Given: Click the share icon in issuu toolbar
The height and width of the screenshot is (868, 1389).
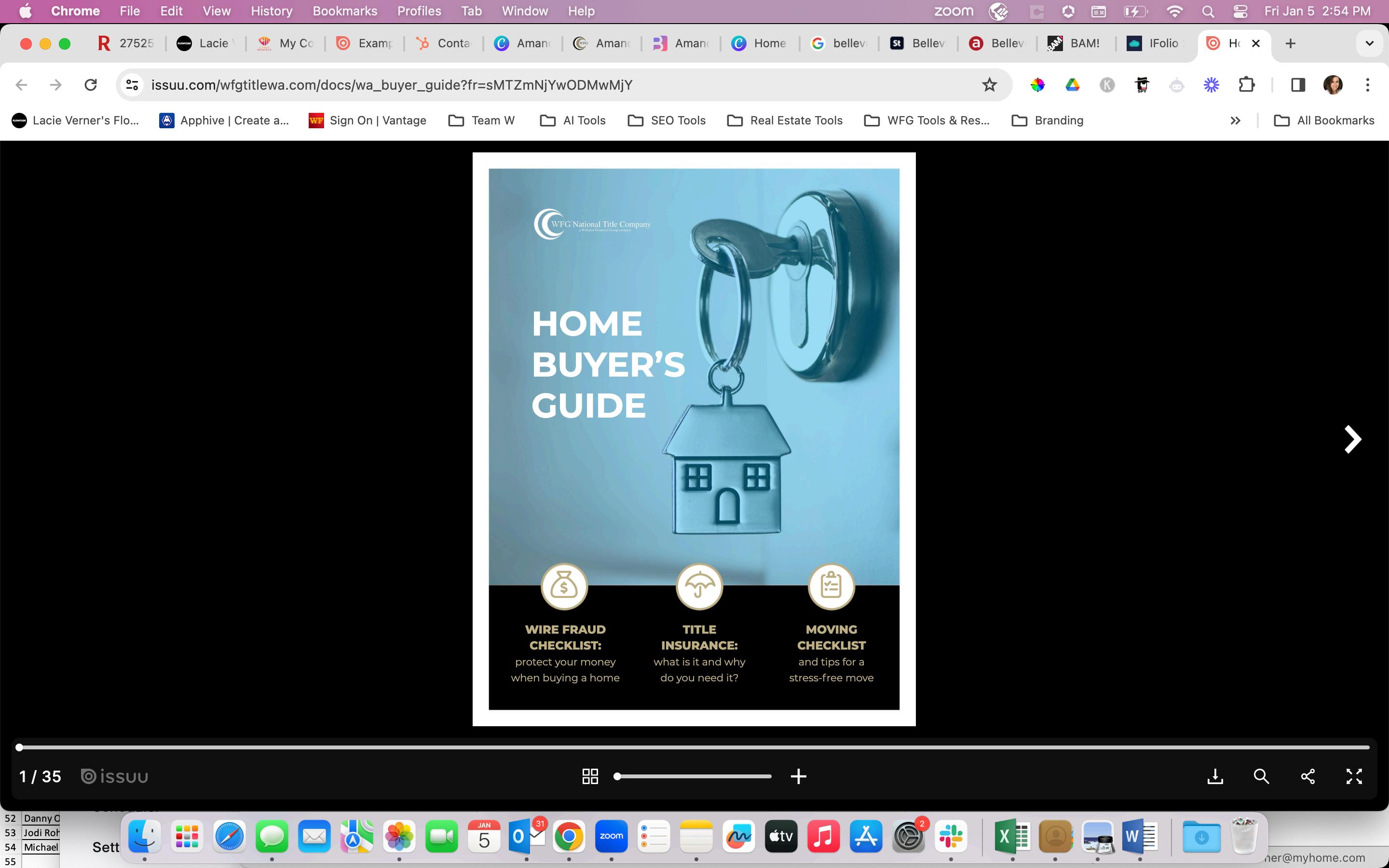Looking at the screenshot, I should coord(1307,777).
